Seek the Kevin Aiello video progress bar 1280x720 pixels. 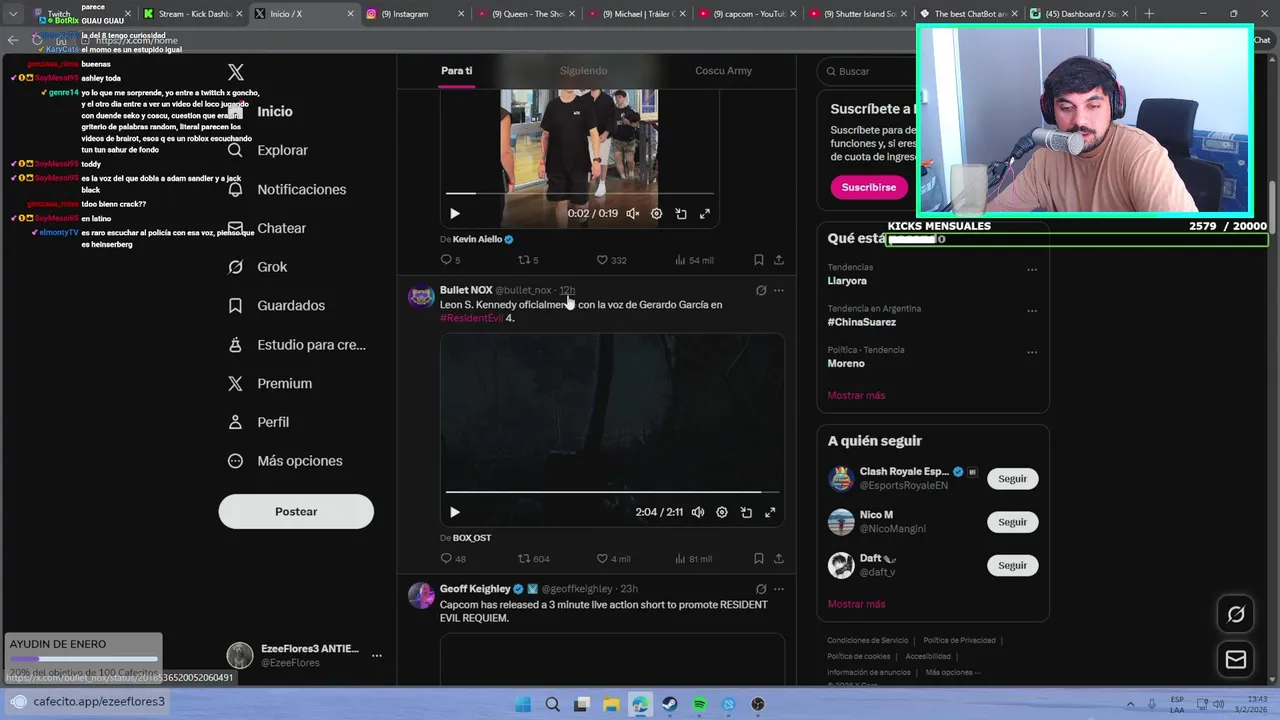click(x=580, y=193)
